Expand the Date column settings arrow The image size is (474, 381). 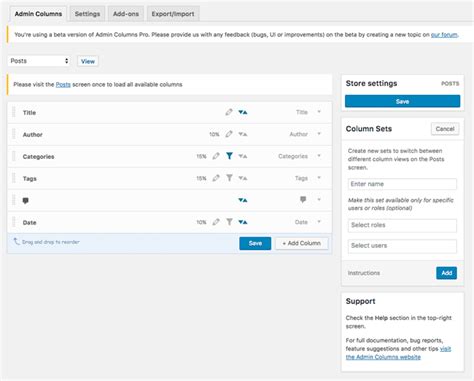319,222
